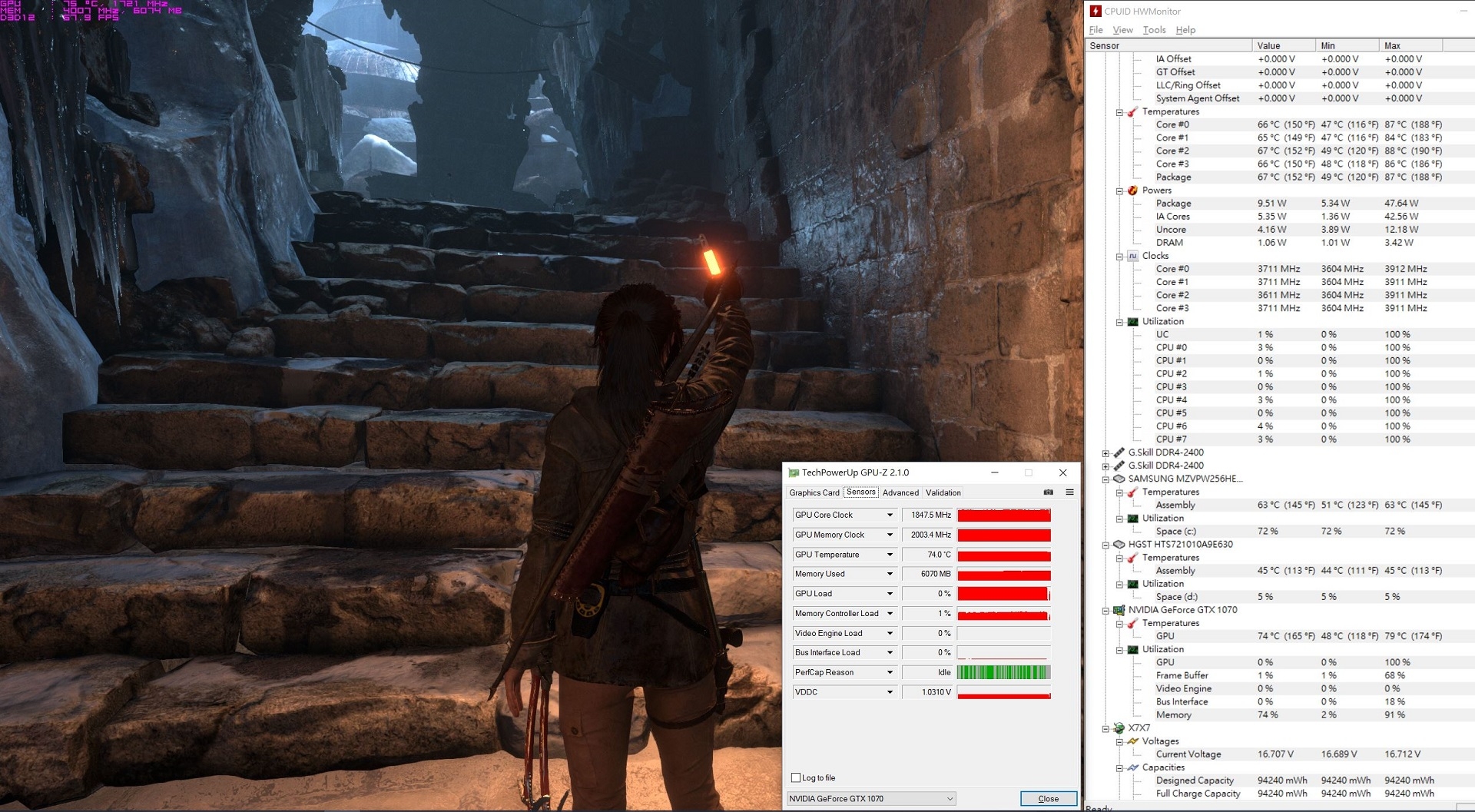This screenshot has height=812, width=1475.
Task: Click the Utilization icon under HGST drive
Action: pyautogui.click(x=1132, y=584)
